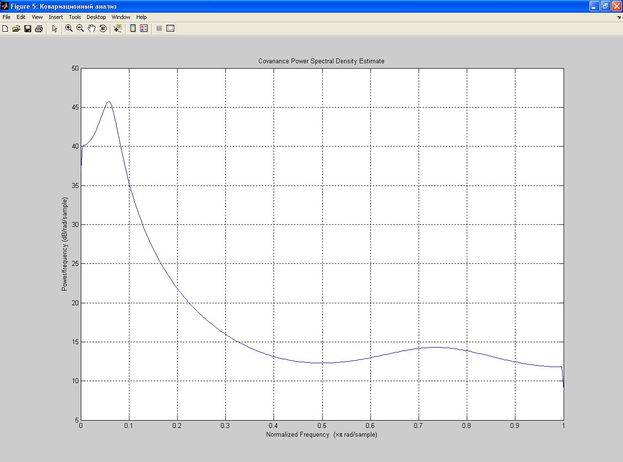This screenshot has width=623, height=462.
Task: Click the New Figure icon
Action: pyautogui.click(x=5, y=29)
